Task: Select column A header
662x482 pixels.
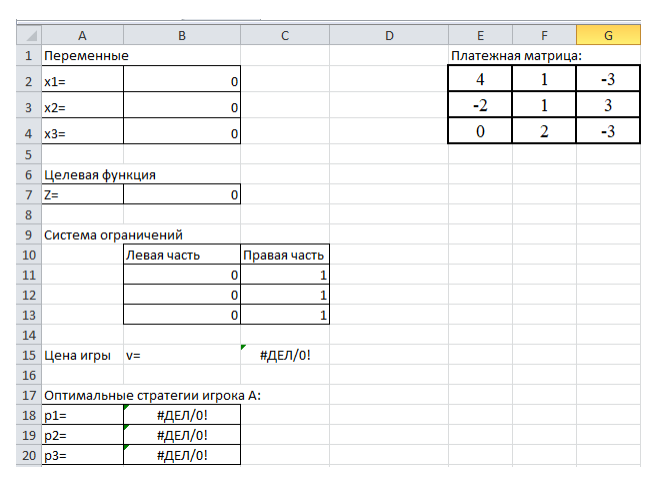Action: pyautogui.click(x=82, y=35)
